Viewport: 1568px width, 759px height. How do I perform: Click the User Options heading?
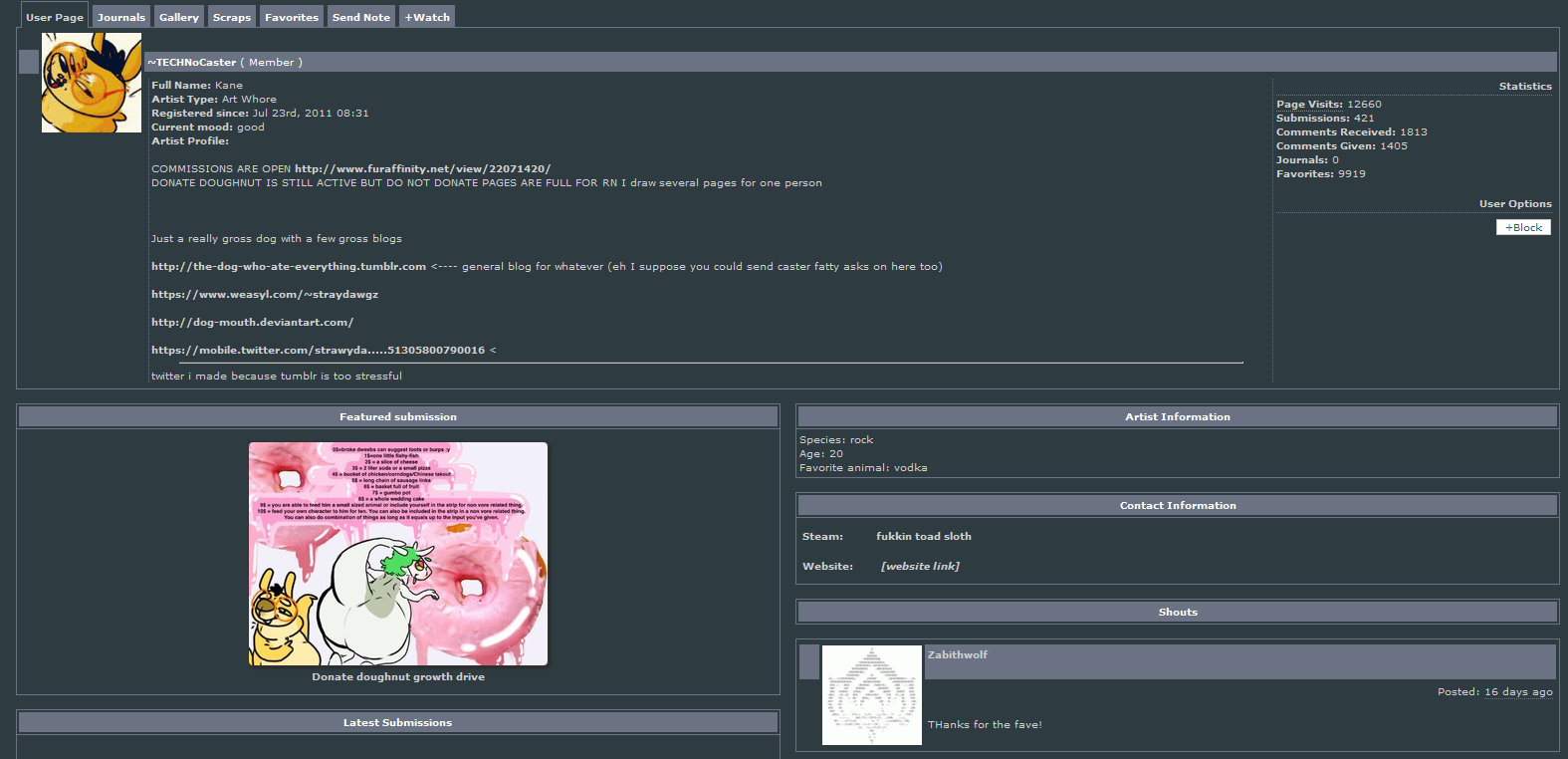(1515, 204)
